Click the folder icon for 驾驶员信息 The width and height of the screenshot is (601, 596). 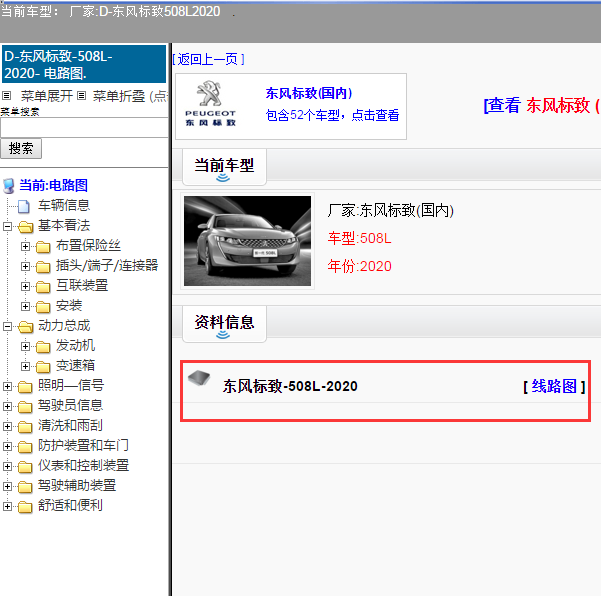coord(25,407)
